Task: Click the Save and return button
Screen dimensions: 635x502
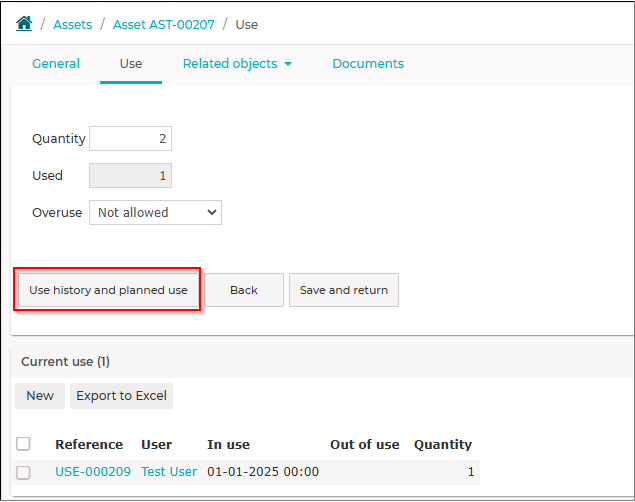Action: click(344, 290)
